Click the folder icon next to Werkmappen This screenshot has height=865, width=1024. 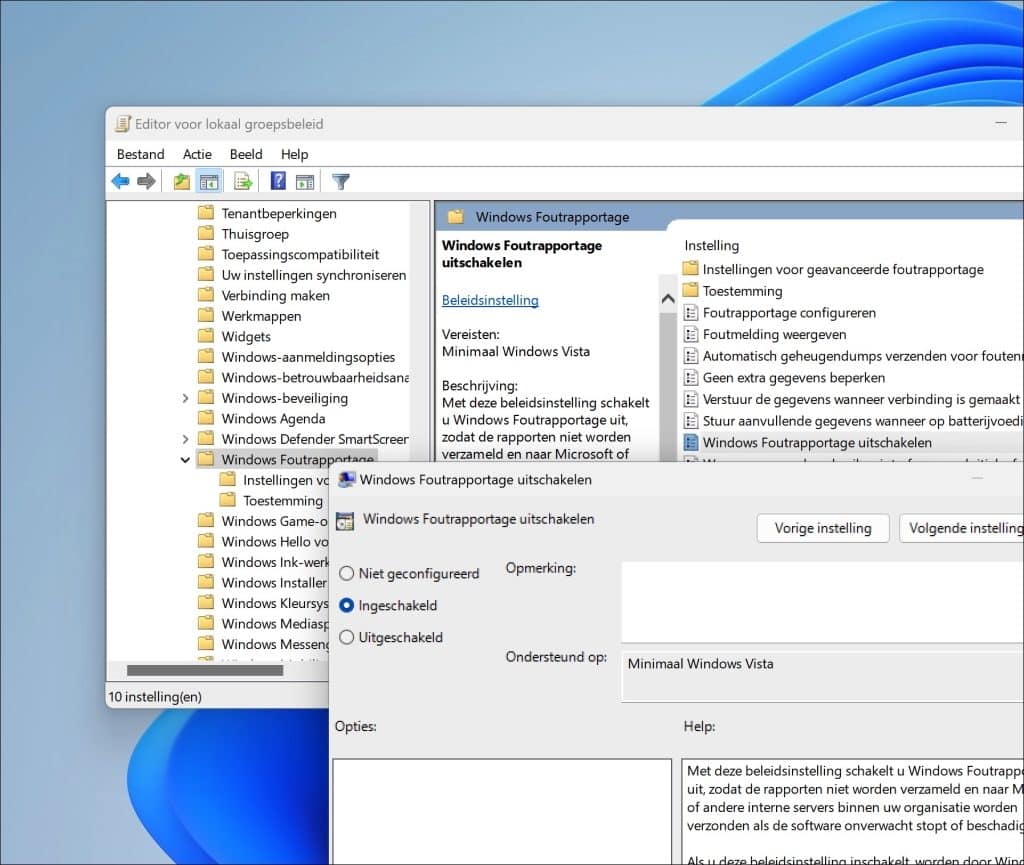point(206,315)
